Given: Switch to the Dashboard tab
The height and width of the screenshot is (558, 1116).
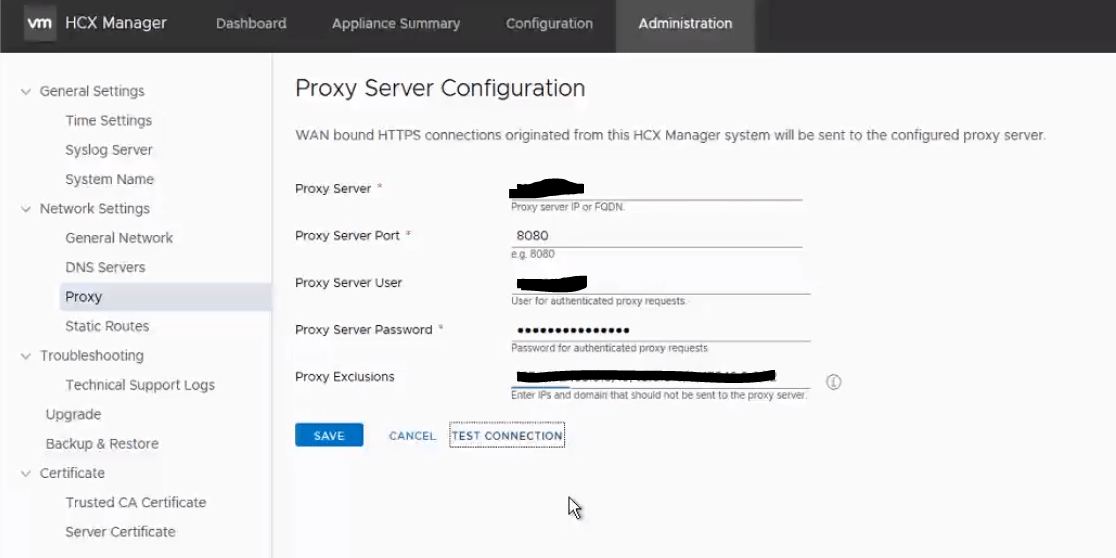Looking at the screenshot, I should (251, 24).
